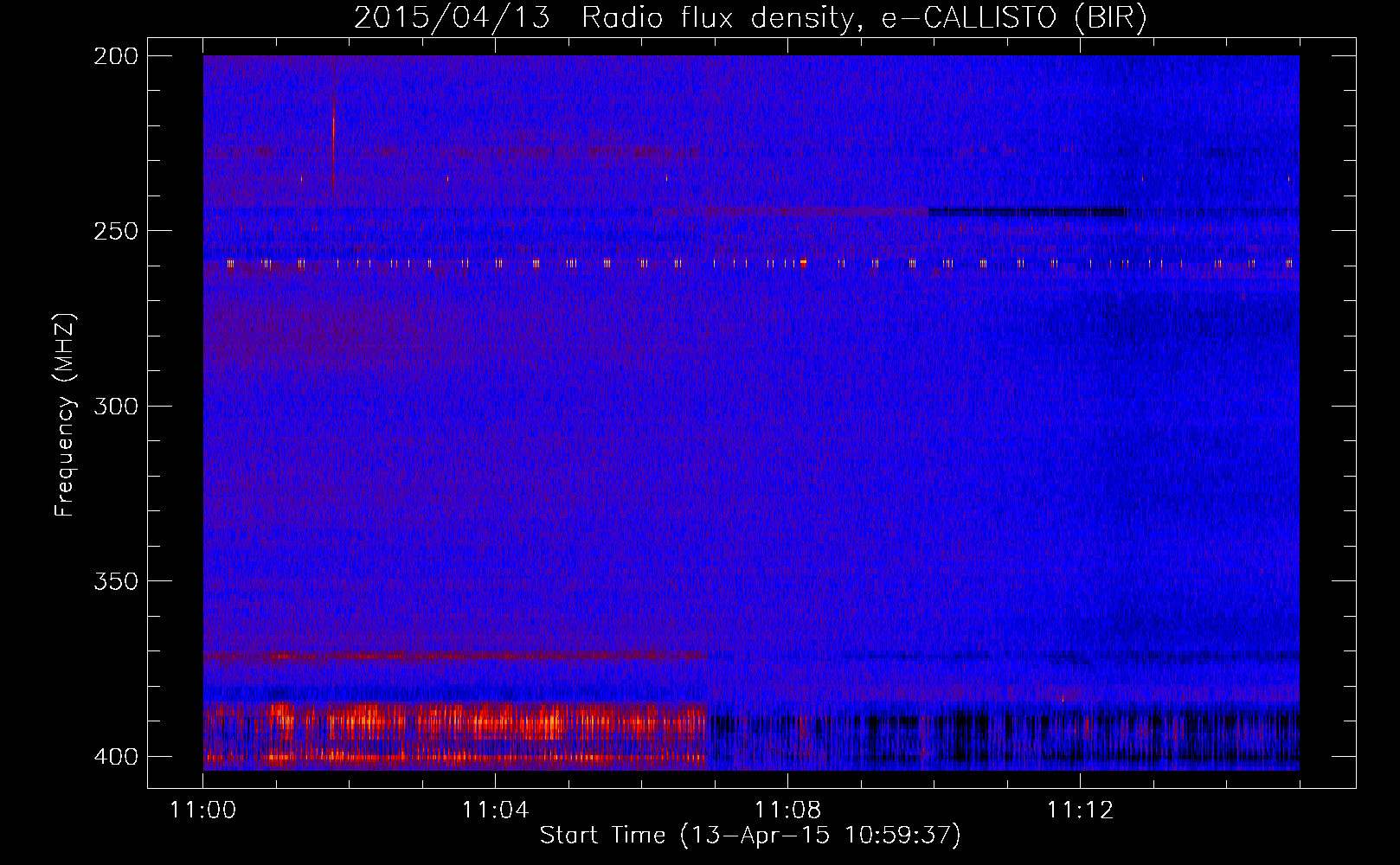Click the 350 frequency tick label
Image resolution: width=1400 pixels, height=865 pixels.
pos(115,580)
